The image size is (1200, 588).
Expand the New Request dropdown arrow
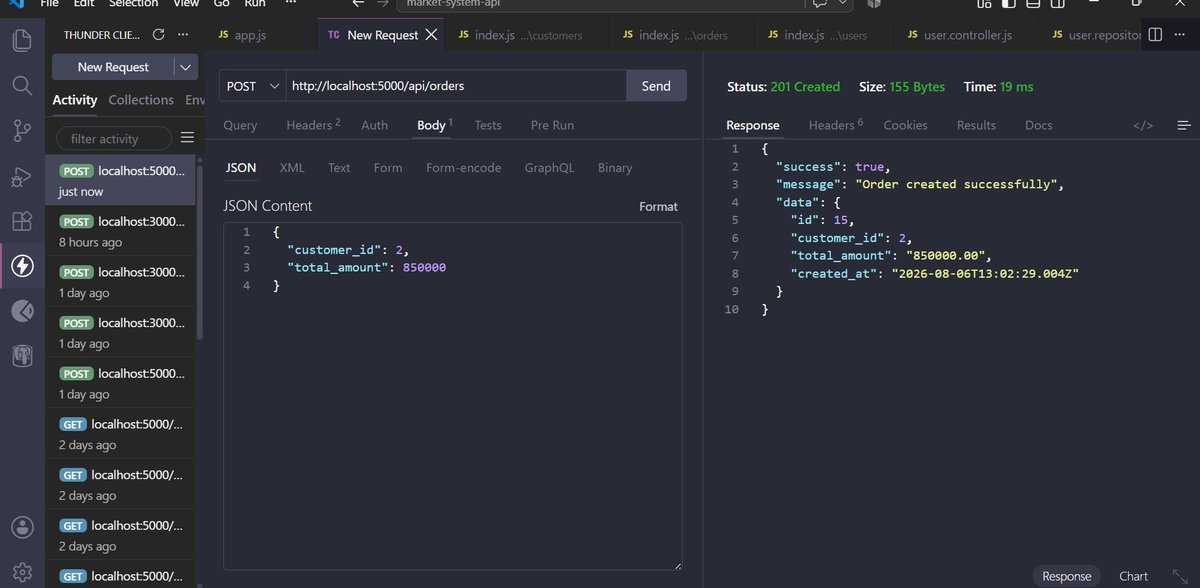[186, 67]
